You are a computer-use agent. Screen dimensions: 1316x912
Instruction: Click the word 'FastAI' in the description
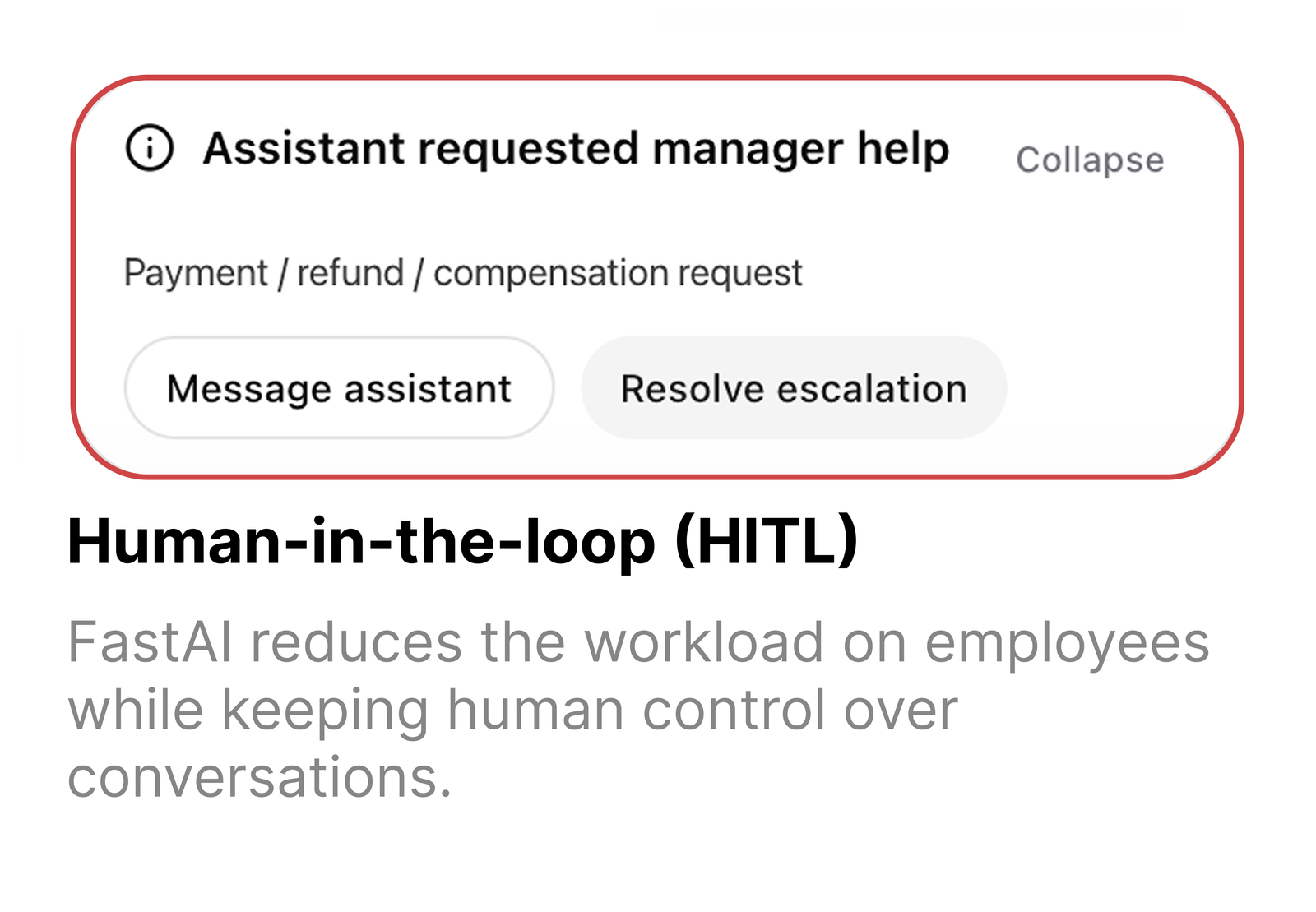tap(150, 642)
